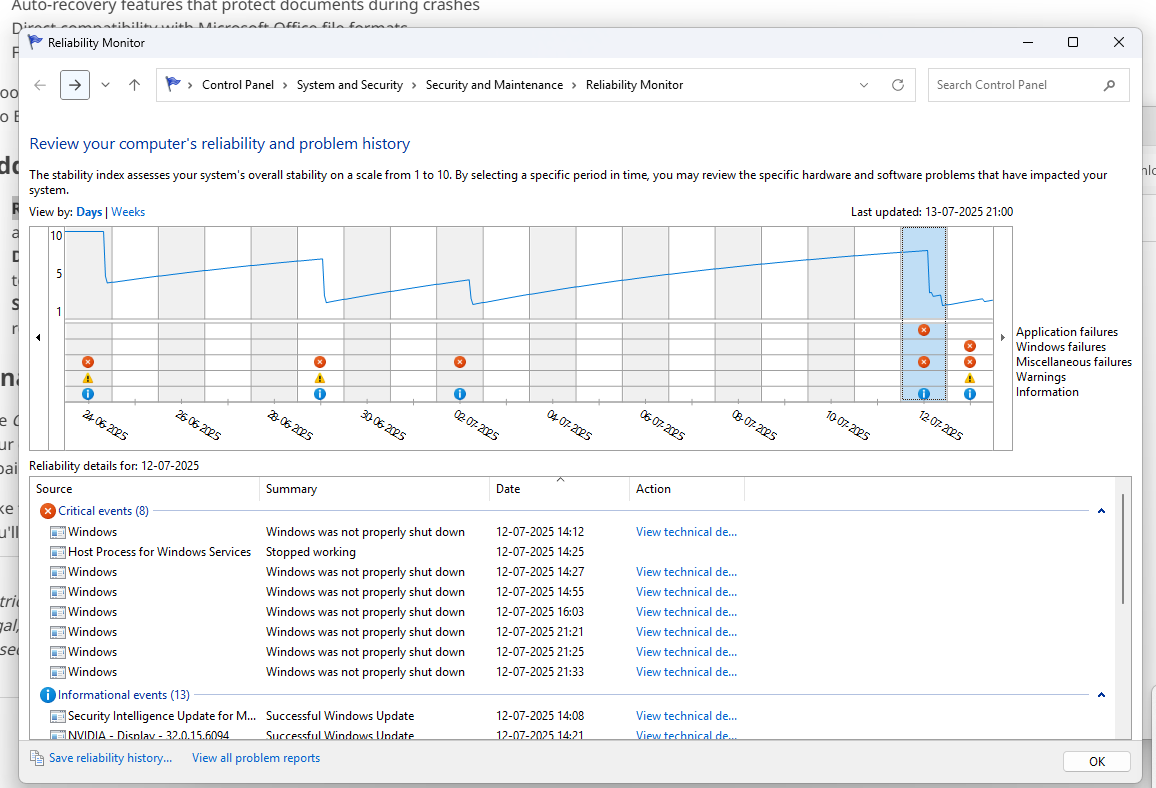Click information icon on 13-07-2025

[969, 394]
